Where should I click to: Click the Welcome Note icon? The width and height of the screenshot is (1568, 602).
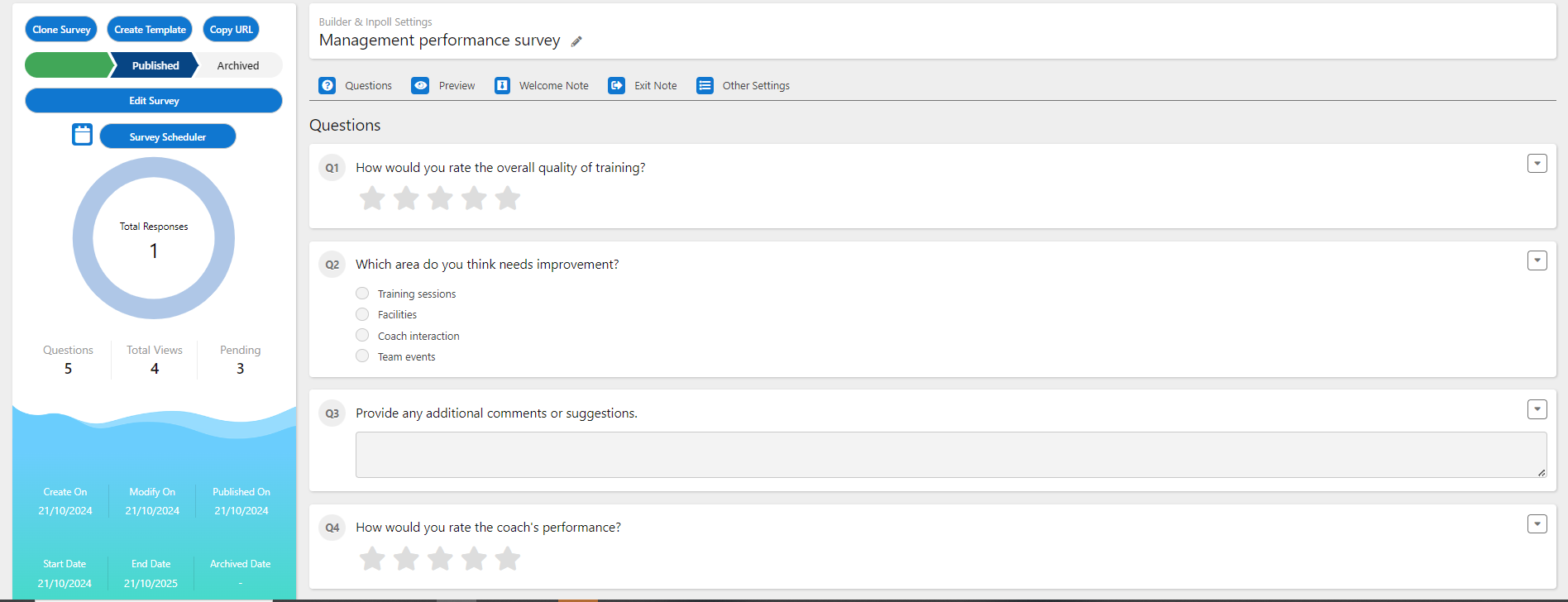tap(502, 86)
